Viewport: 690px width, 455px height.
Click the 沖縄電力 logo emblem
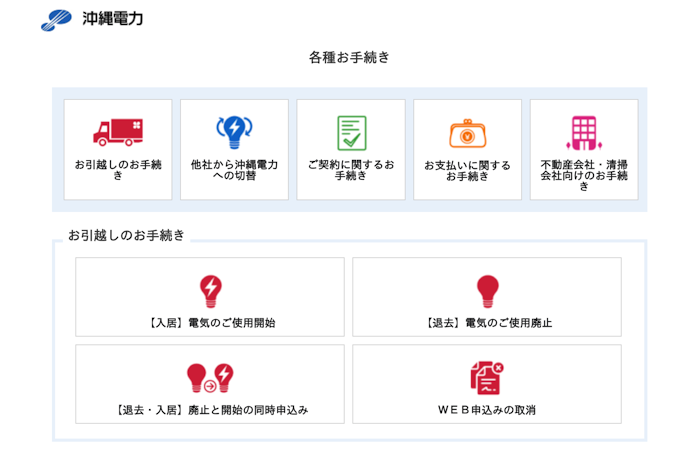click(56, 20)
